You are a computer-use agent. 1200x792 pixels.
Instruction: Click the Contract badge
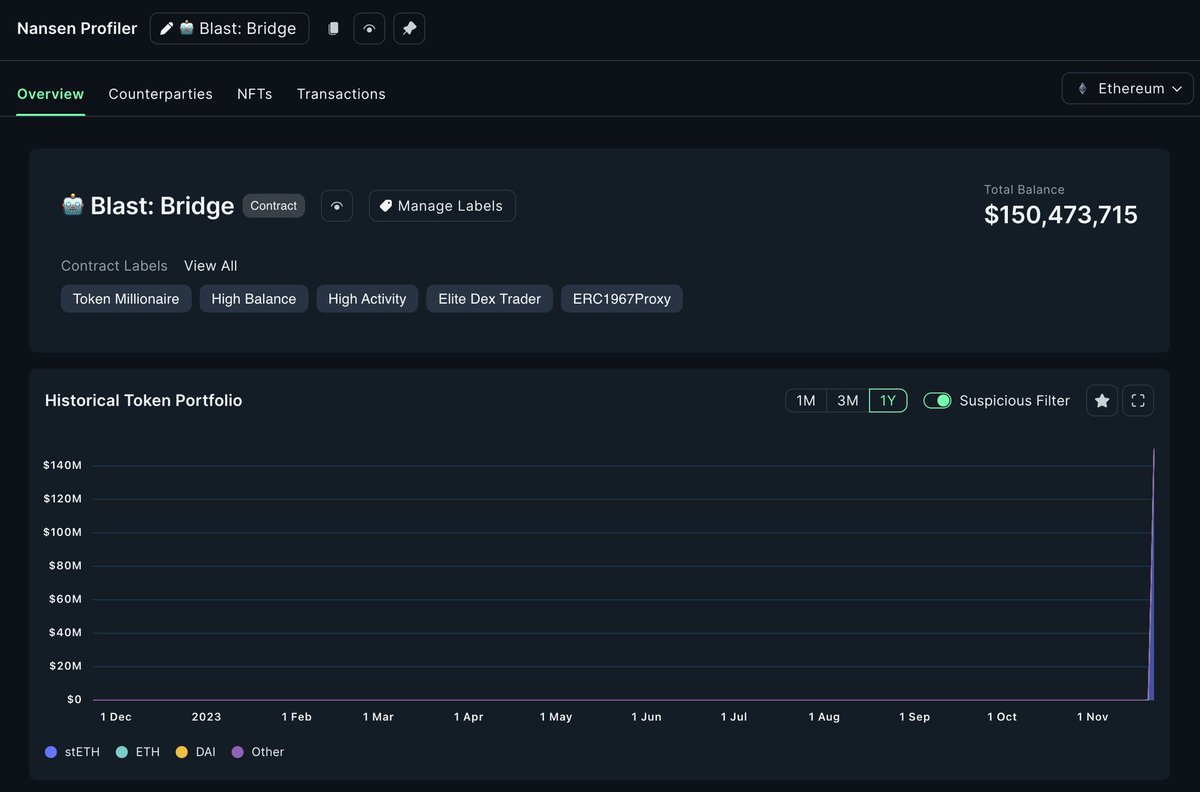tap(274, 206)
